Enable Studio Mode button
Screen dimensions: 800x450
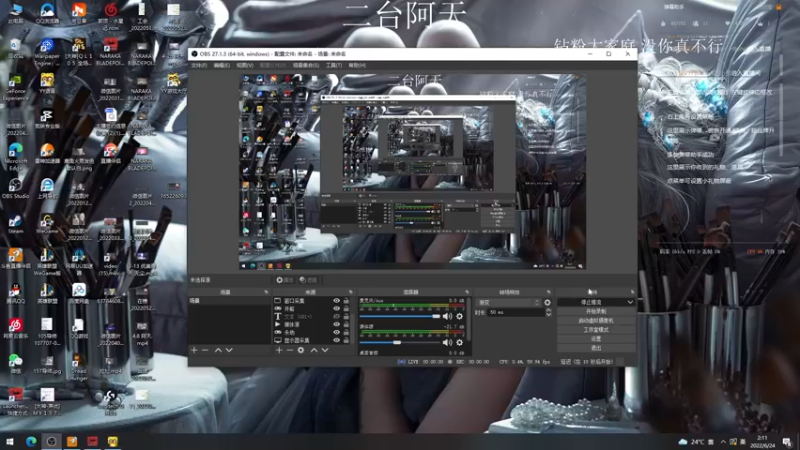[596, 330]
